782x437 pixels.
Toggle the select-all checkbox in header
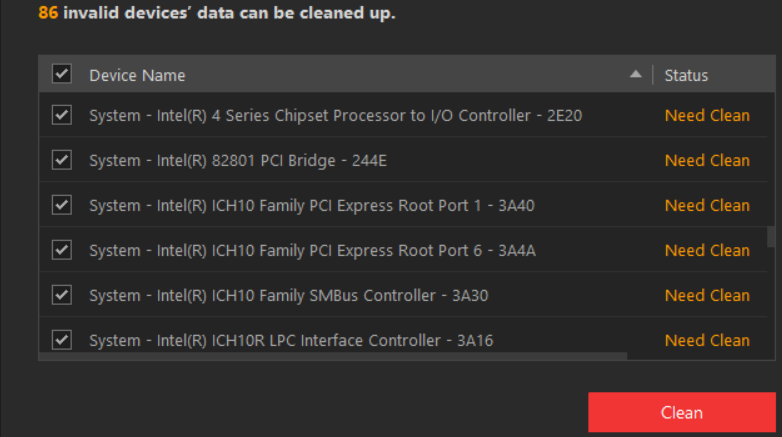(x=62, y=74)
